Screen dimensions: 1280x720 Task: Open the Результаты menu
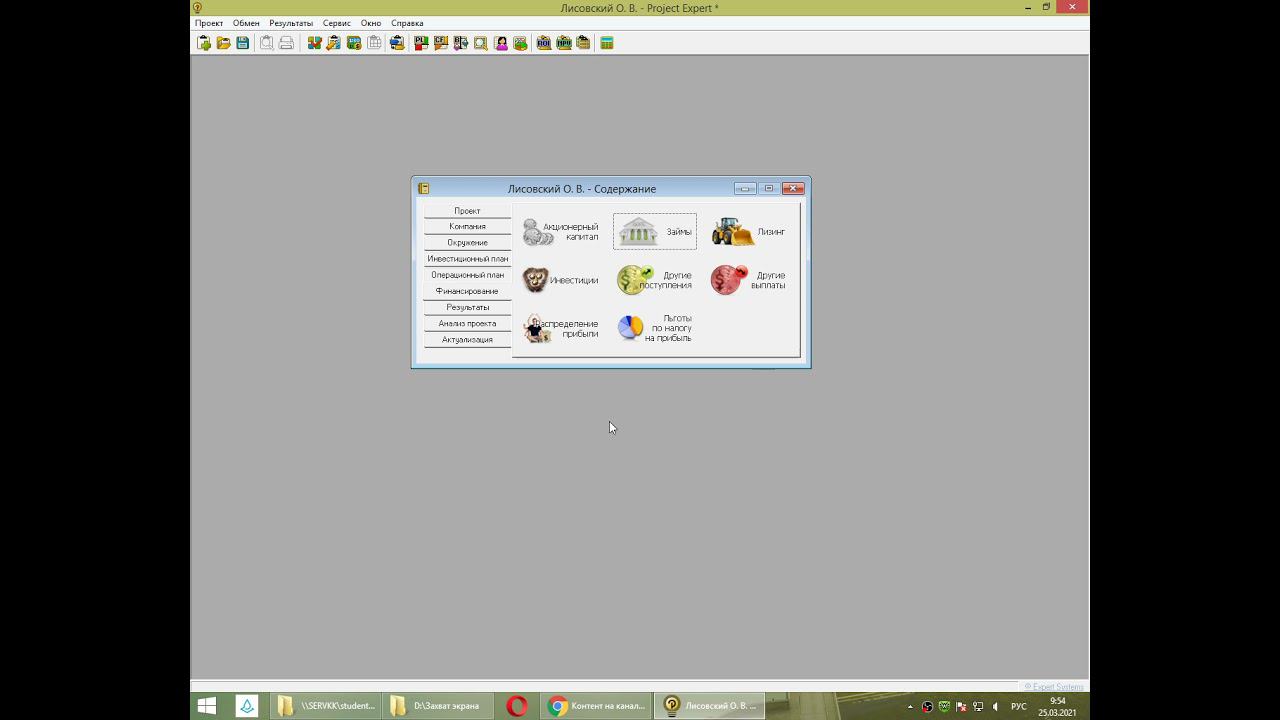coord(291,23)
